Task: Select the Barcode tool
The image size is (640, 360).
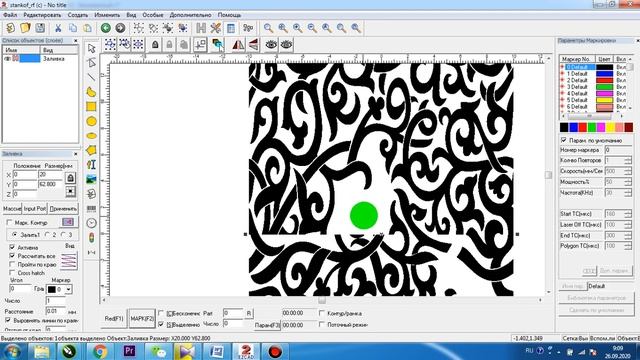Action: pos(91,209)
